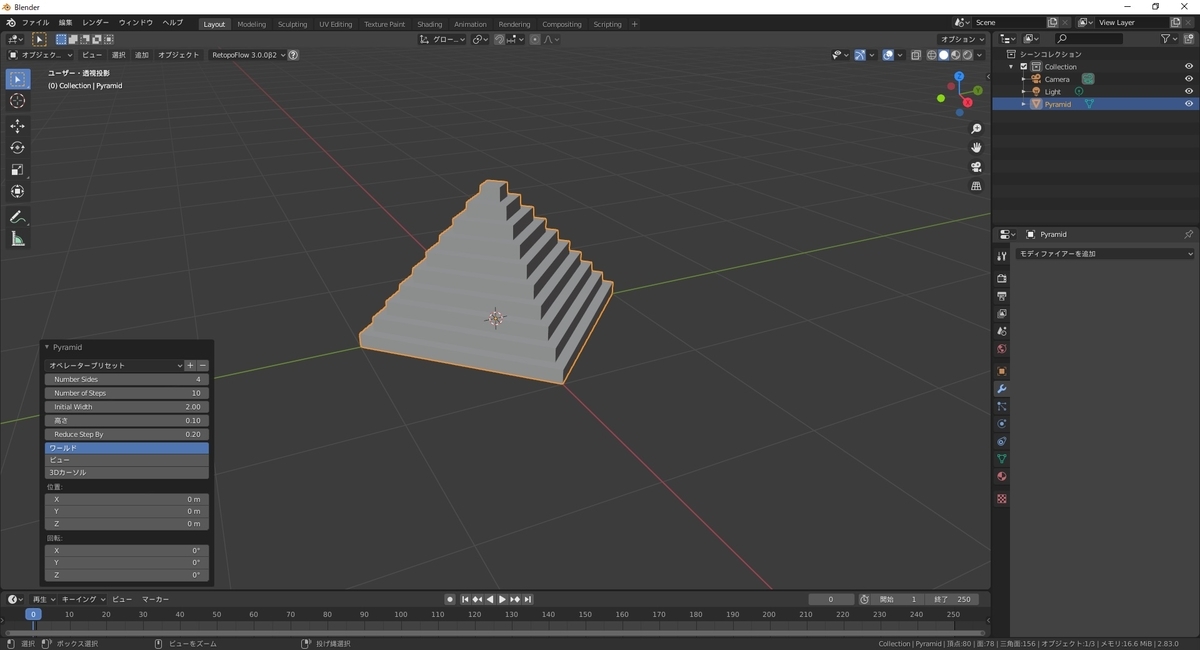Open the Output properties tab
Image resolution: width=1200 pixels, height=650 pixels.
(x=1002, y=296)
